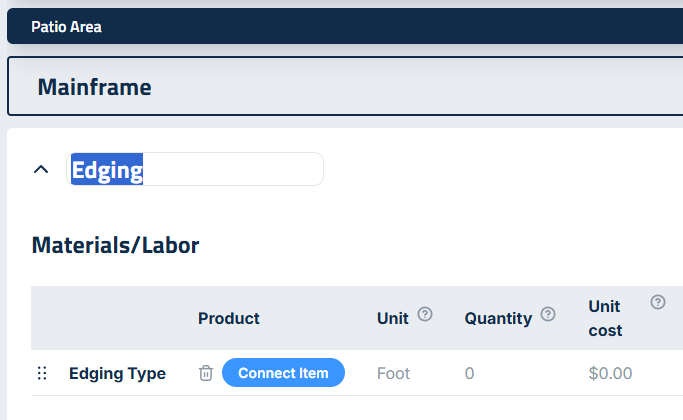Click the highlighted Edging text

click(107, 170)
